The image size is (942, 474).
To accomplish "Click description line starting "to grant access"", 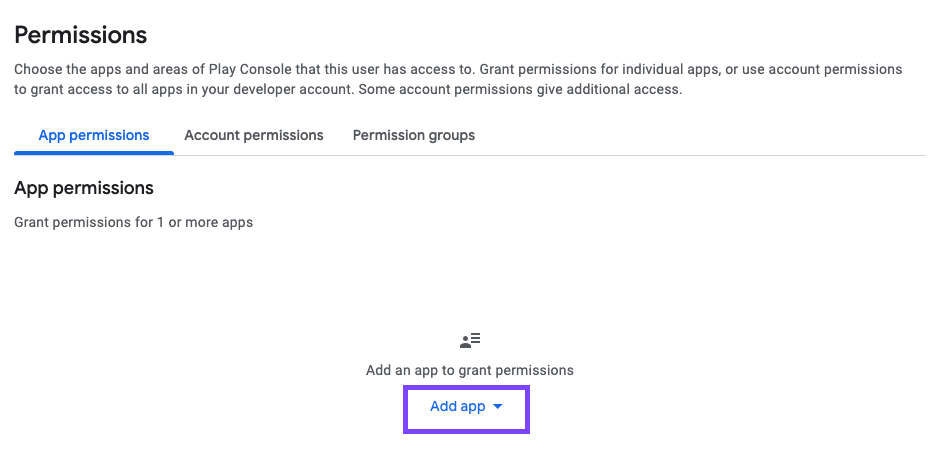I will [348, 89].
